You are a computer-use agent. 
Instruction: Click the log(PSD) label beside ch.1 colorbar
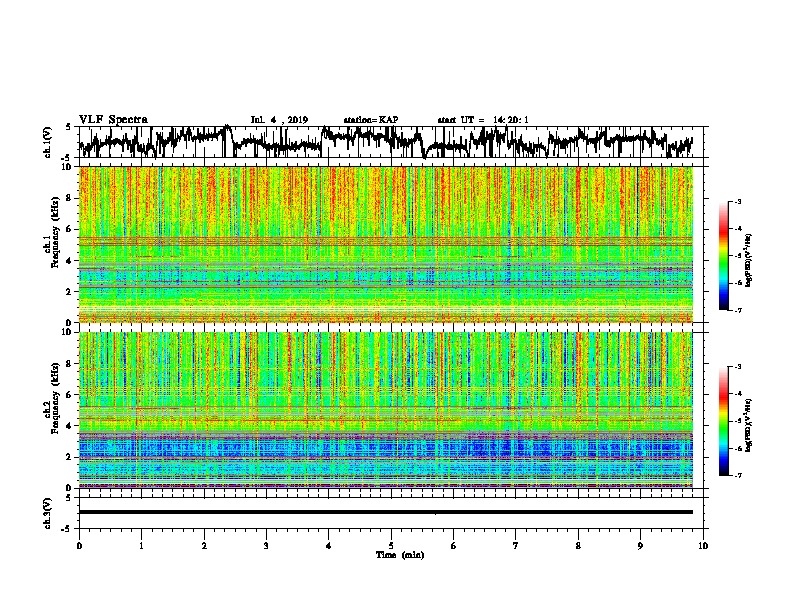pyautogui.click(x=748, y=261)
